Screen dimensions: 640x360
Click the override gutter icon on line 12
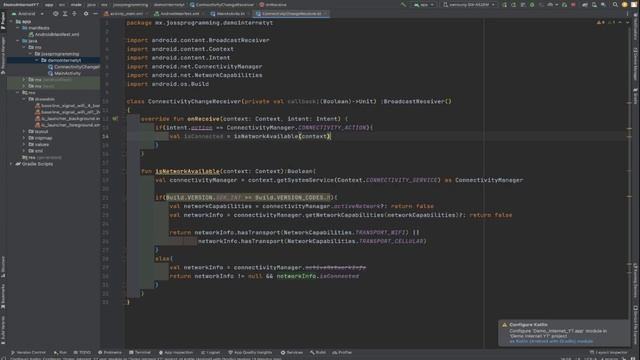(x=115, y=119)
